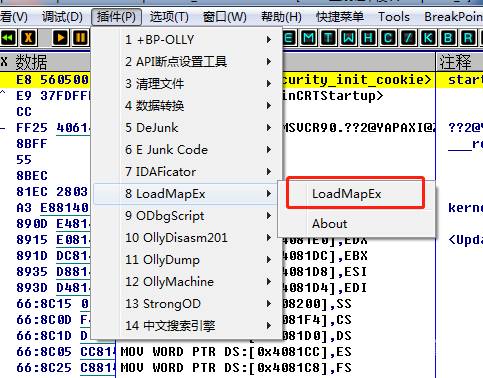483x378 pixels.
Task: Open the 帮助(H) help menu
Action: 281,17
